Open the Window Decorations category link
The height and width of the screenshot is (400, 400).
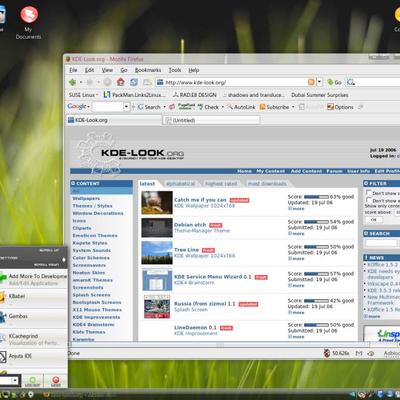click(98, 213)
